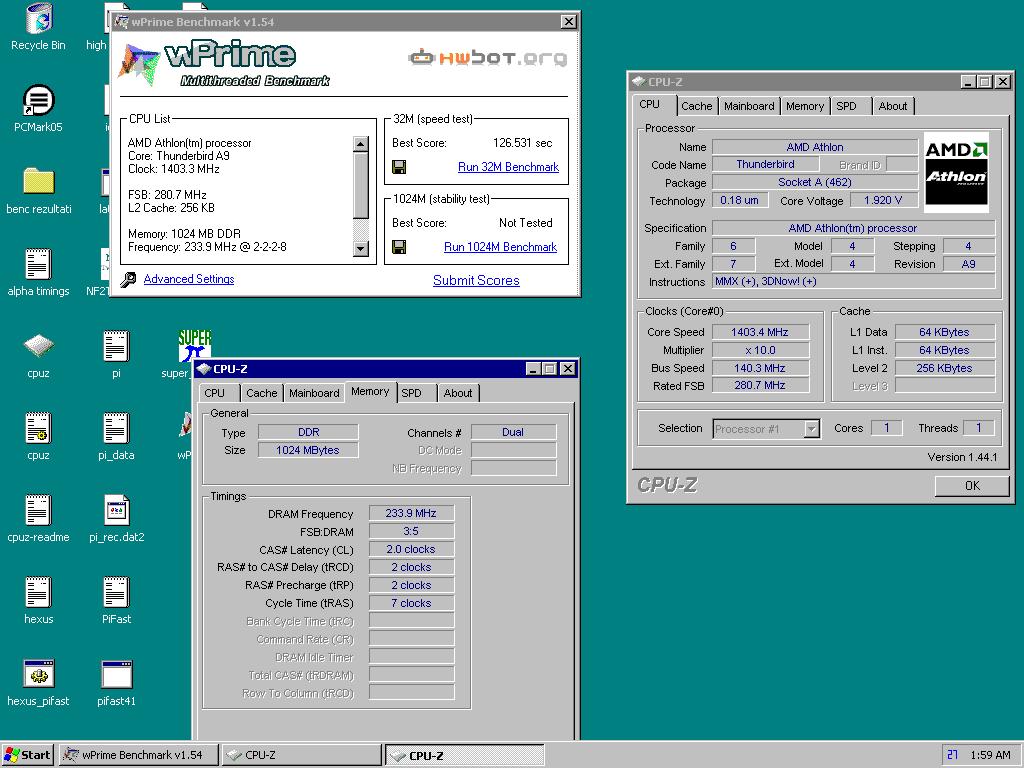This screenshot has height=768, width=1024.
Task: Open Mainboard tab in right CPU-Z window
Action: click(749, 106)
